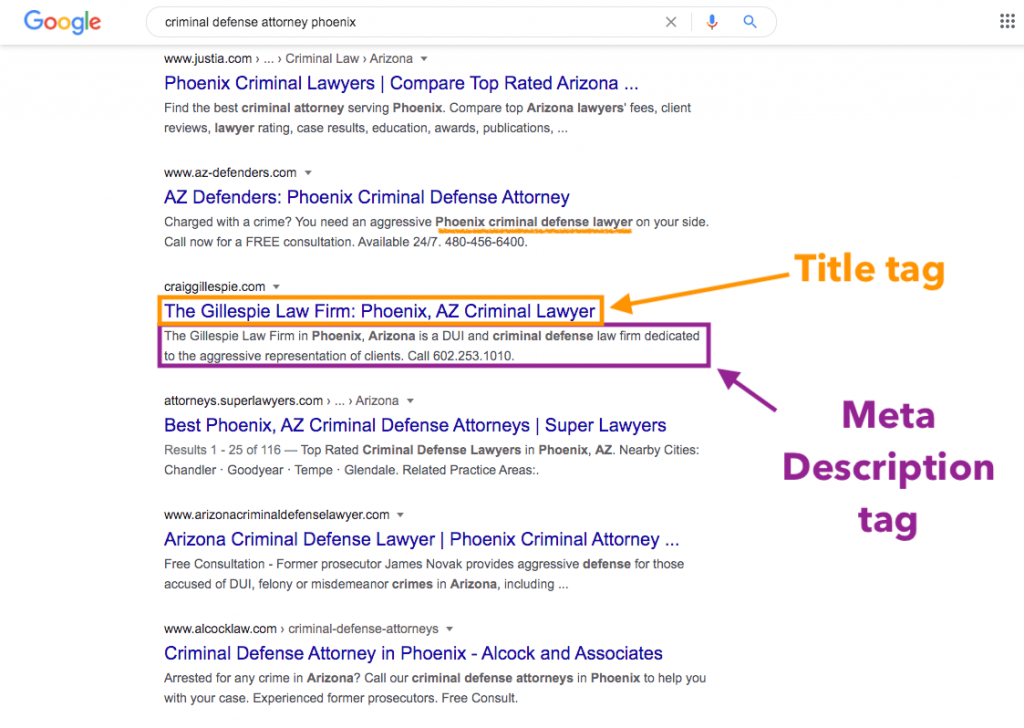Screen dimensions: 1024x728
Task: Open the dropdown arrow beside www.arizonacriminaldefenselawyer.com
Action: tap(400, 515)
